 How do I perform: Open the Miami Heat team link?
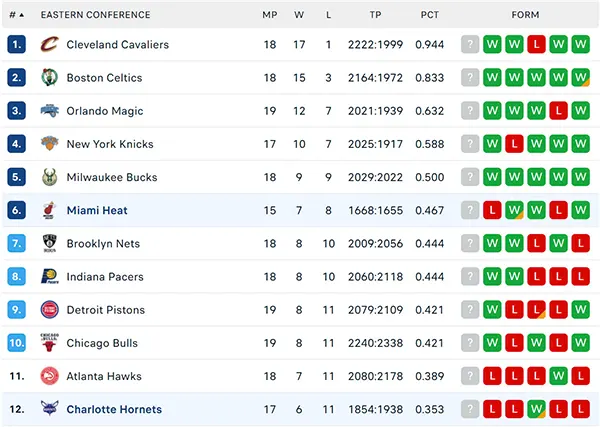click(97, 210)
